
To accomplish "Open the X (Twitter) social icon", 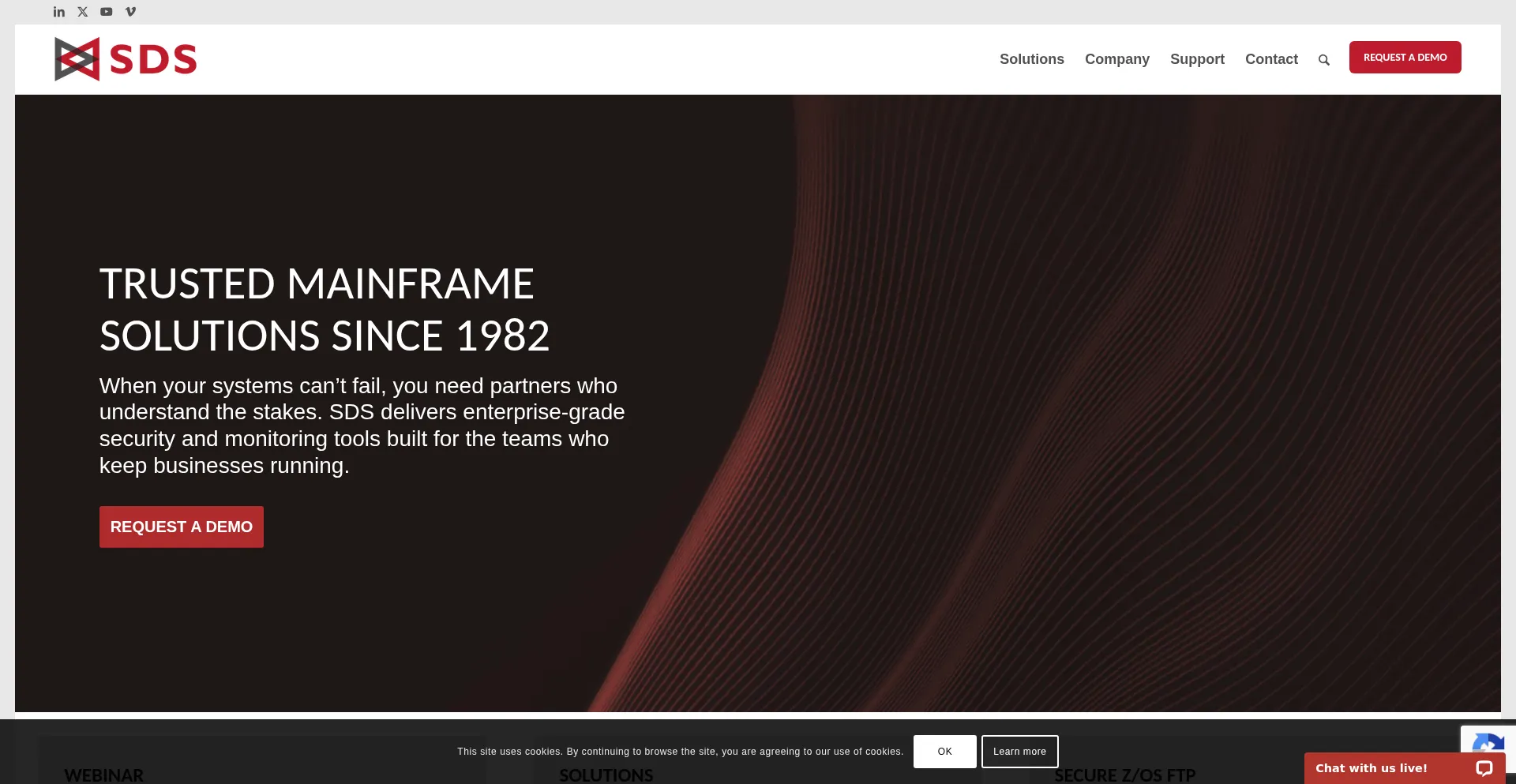I will point(83,12).
